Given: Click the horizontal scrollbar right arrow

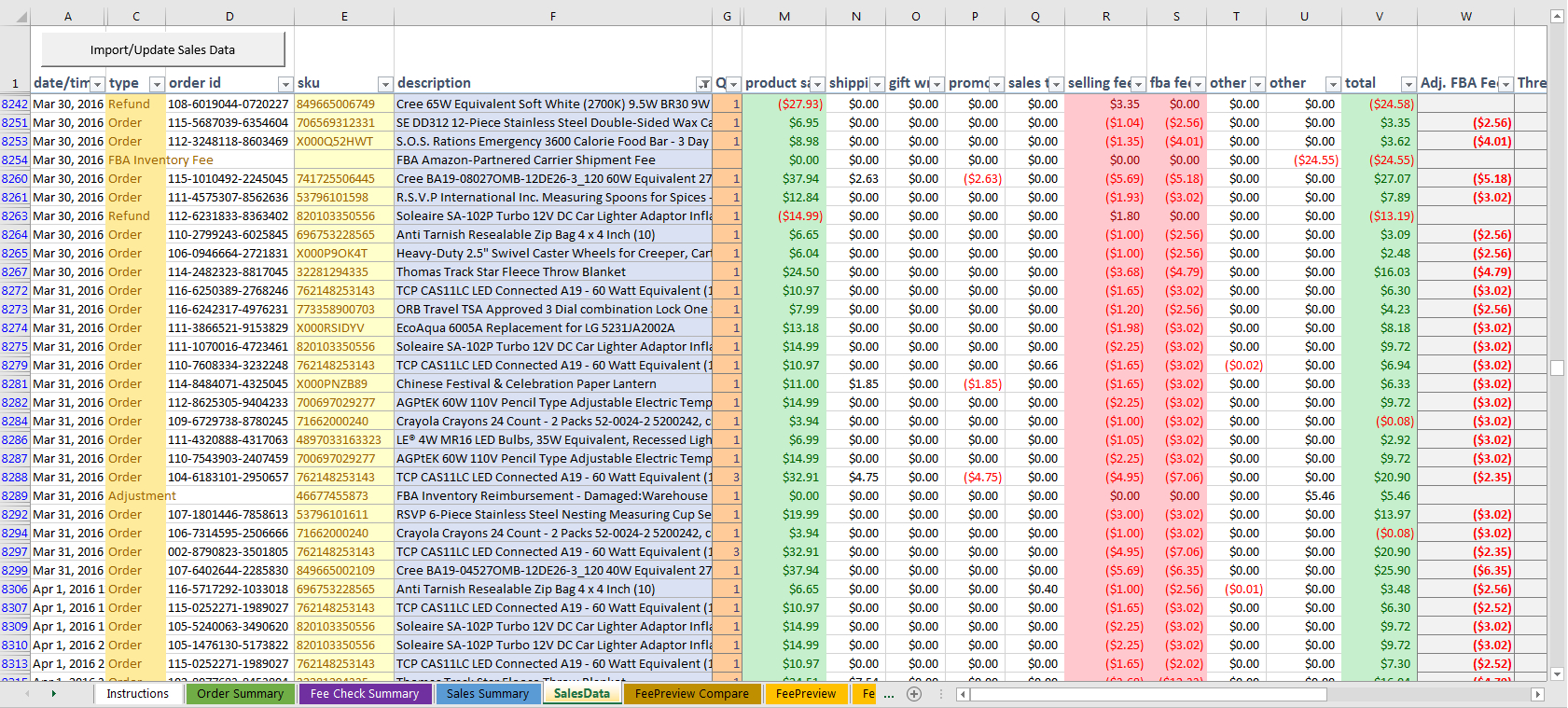Looking at the screenshot, I should [x=1537, y=694].
